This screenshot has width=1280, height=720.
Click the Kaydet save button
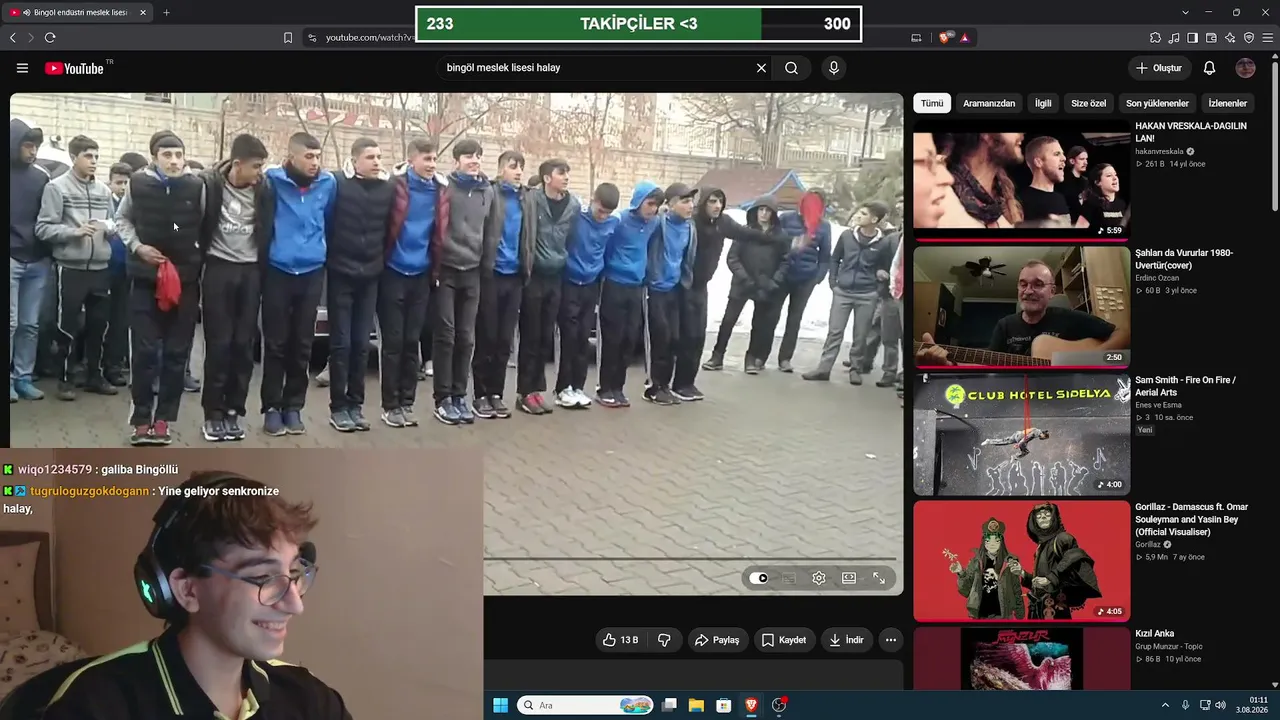click(784, 640)
